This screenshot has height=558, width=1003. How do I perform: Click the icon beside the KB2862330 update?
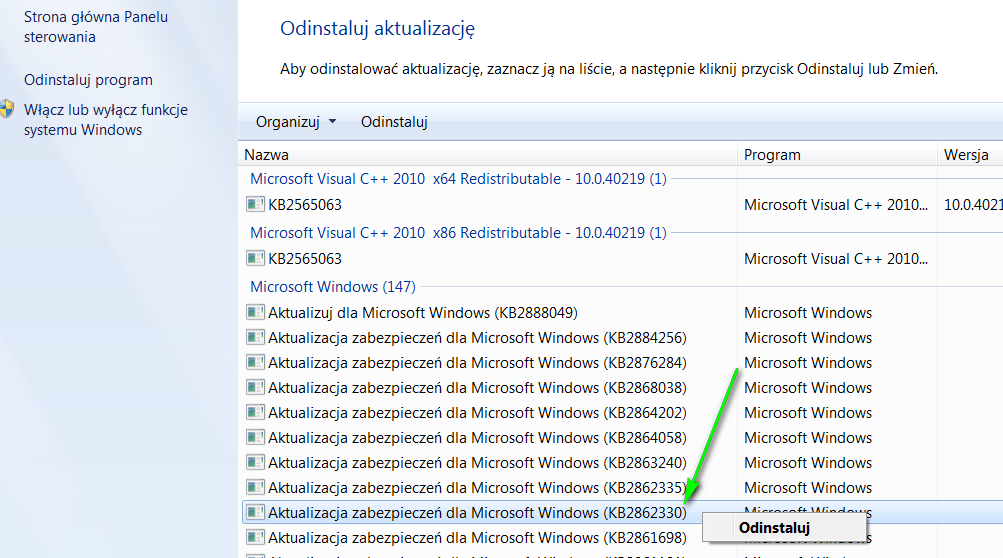point(255,512)
